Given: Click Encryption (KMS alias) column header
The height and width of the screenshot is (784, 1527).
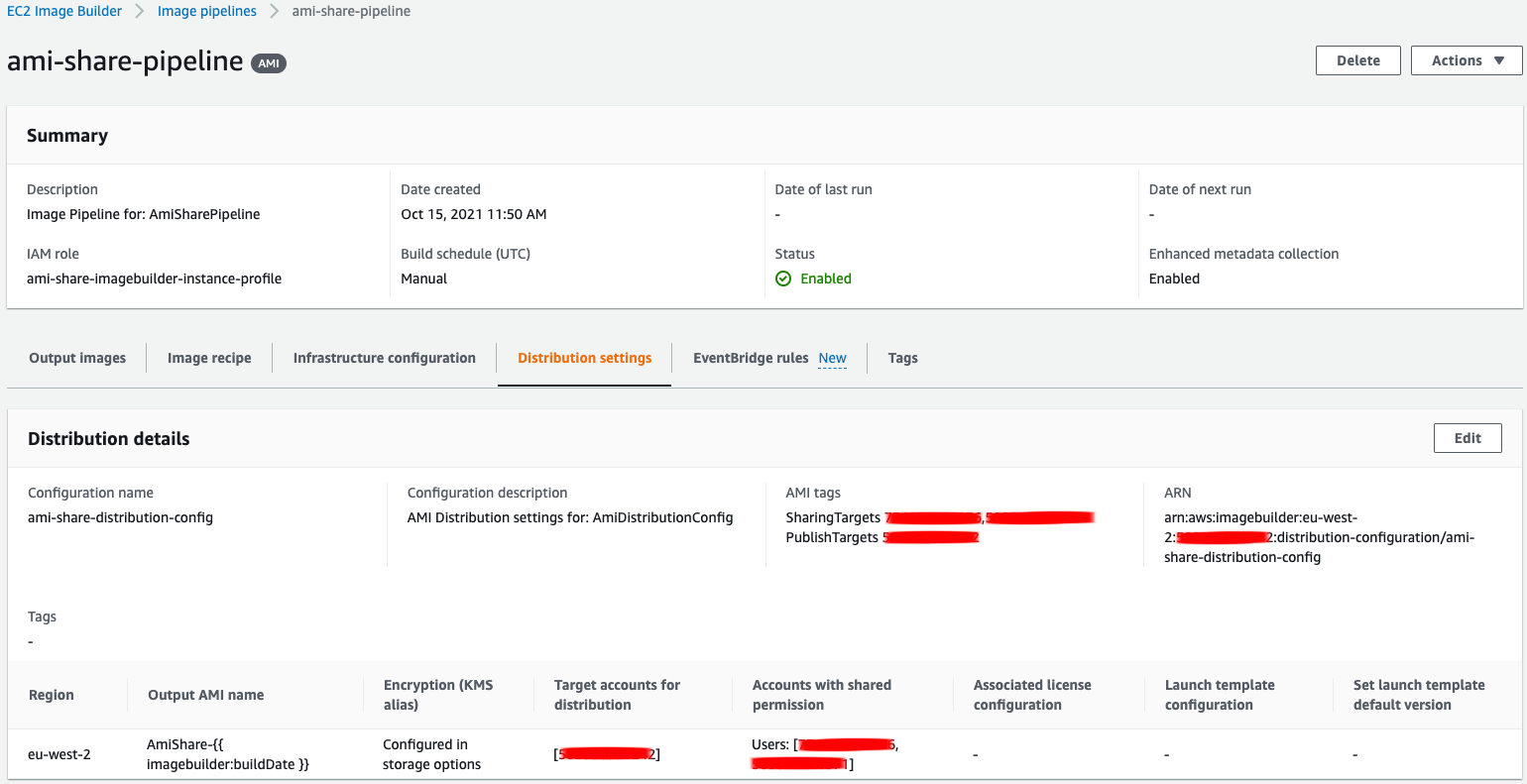Looking at the screenshot, I should coord(438,695).
